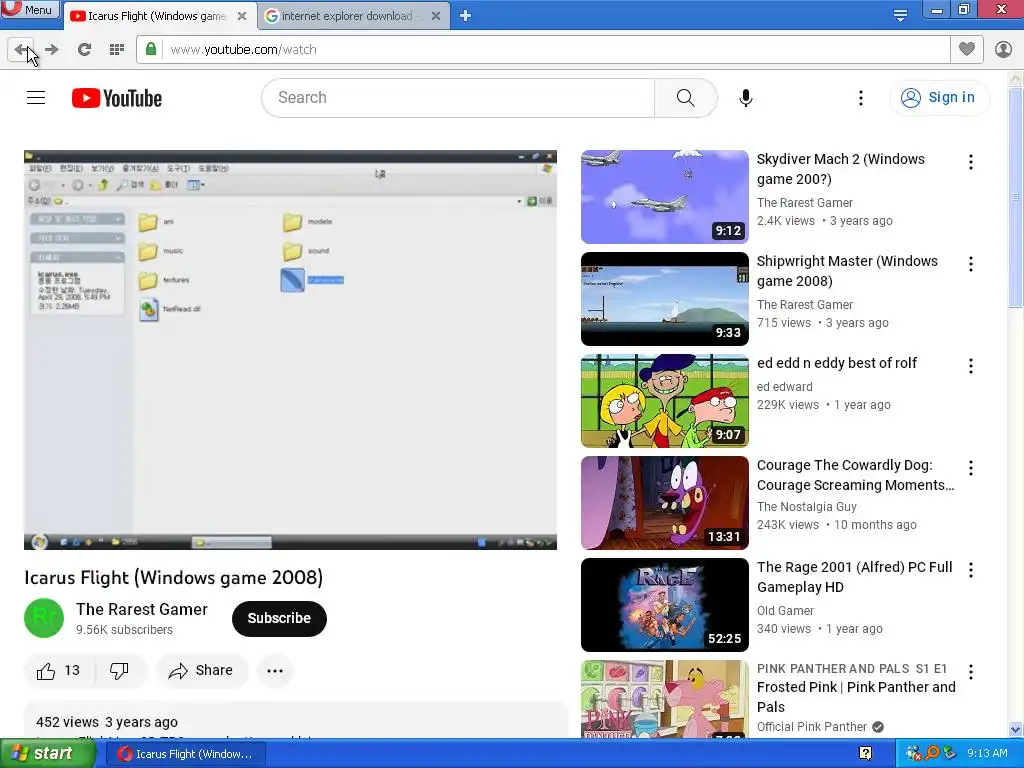Open the tab list menu icon

900,16
